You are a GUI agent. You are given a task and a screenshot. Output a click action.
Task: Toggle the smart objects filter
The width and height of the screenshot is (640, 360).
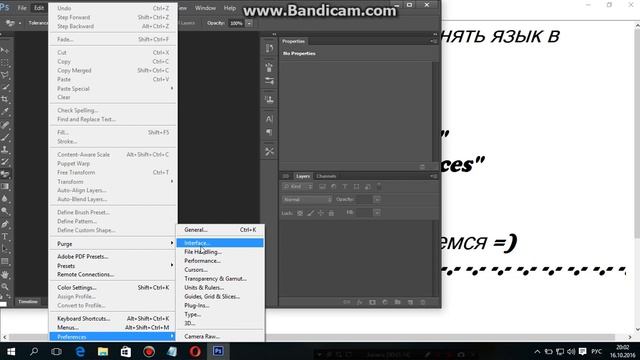pyautogui.click(x=367, y=187)
